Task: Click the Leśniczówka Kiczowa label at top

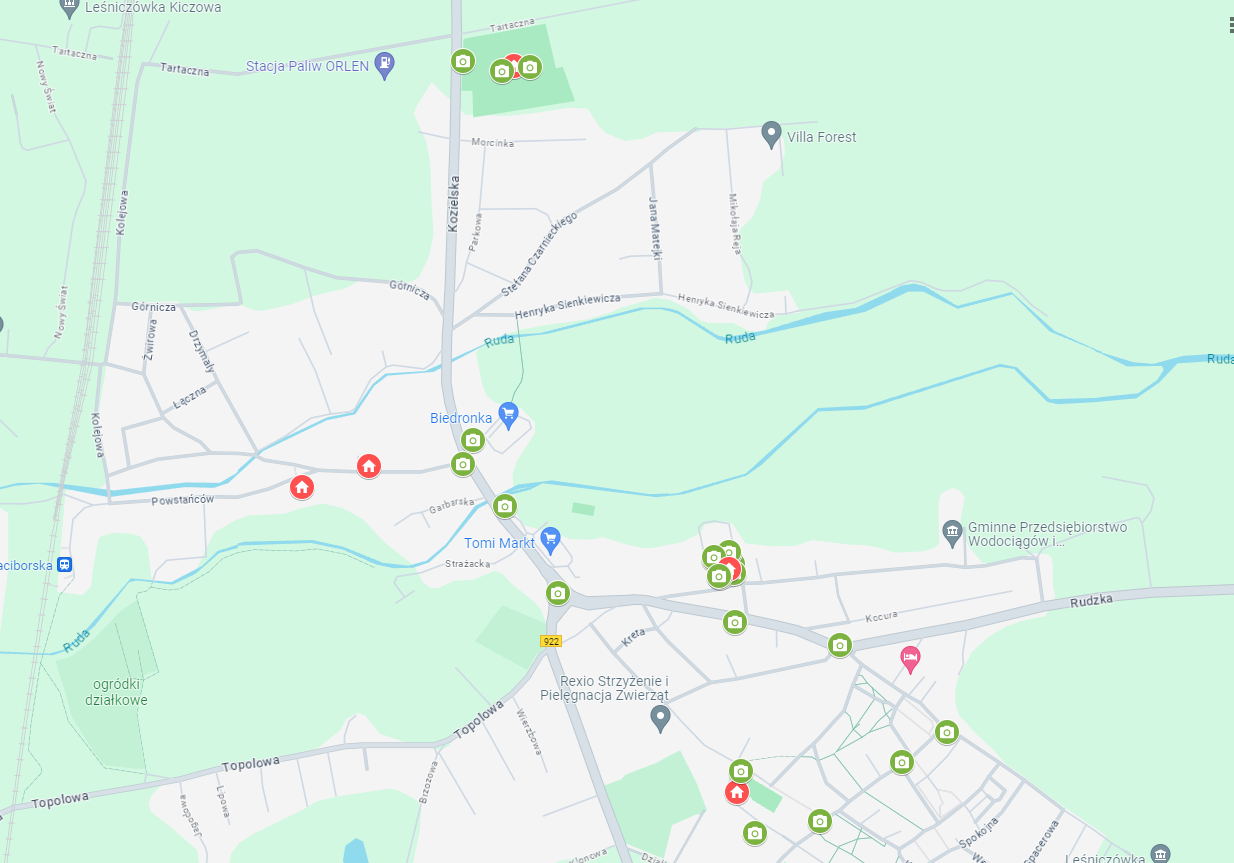Action: 154,7
